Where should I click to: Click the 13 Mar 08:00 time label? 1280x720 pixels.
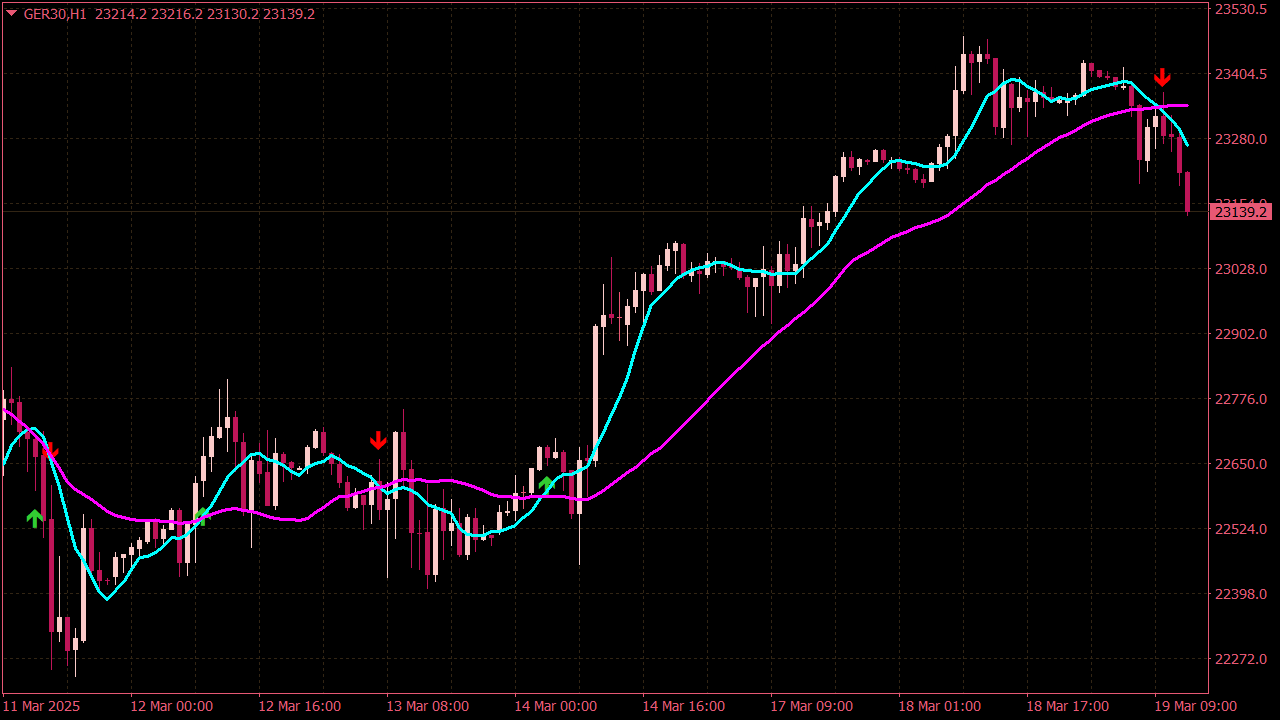pos(428,706)
